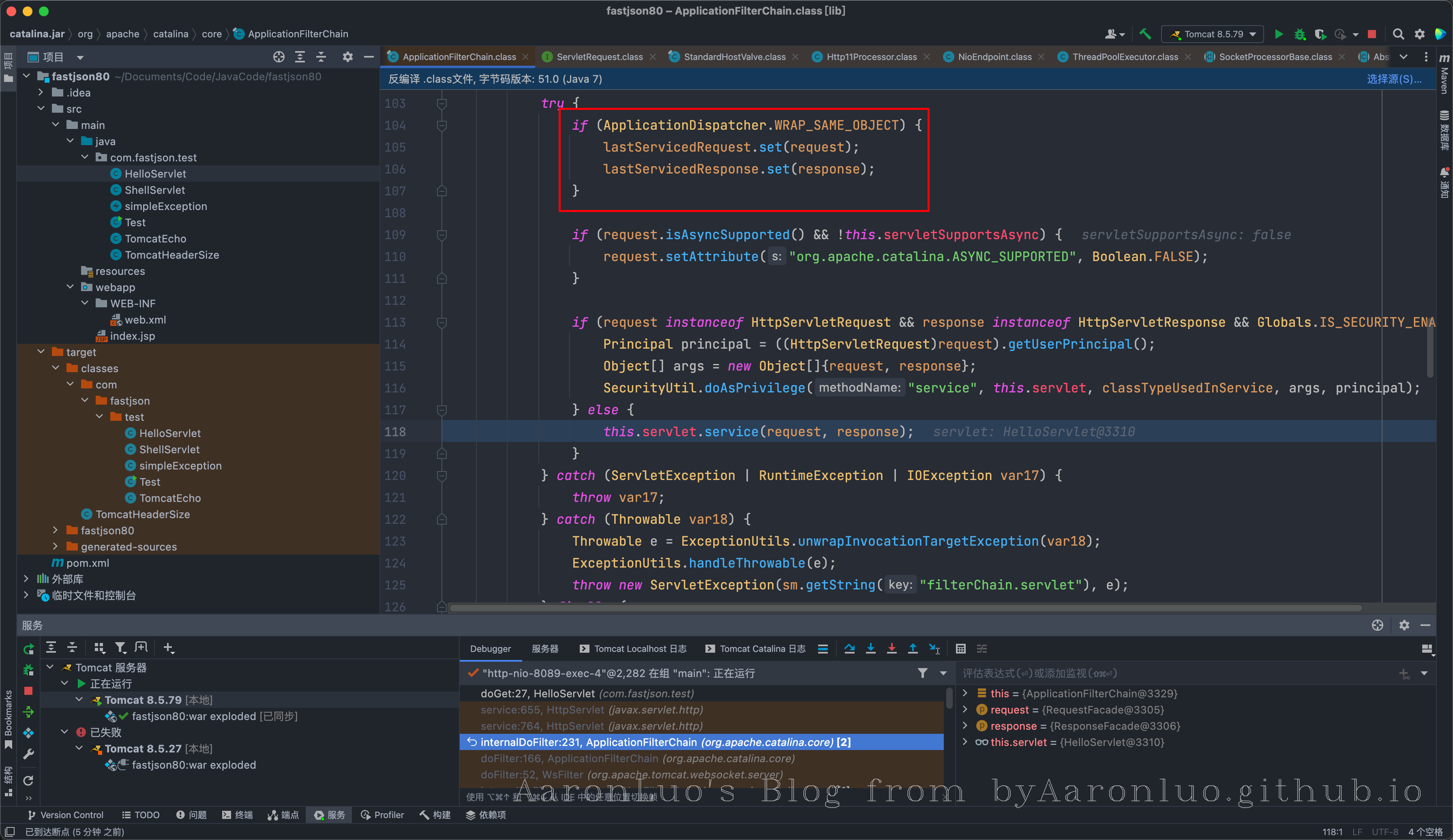The height and width of the screenshot is (840, 1453).
Task: Run to cursor in debugger toolbar
Action: 934,649
